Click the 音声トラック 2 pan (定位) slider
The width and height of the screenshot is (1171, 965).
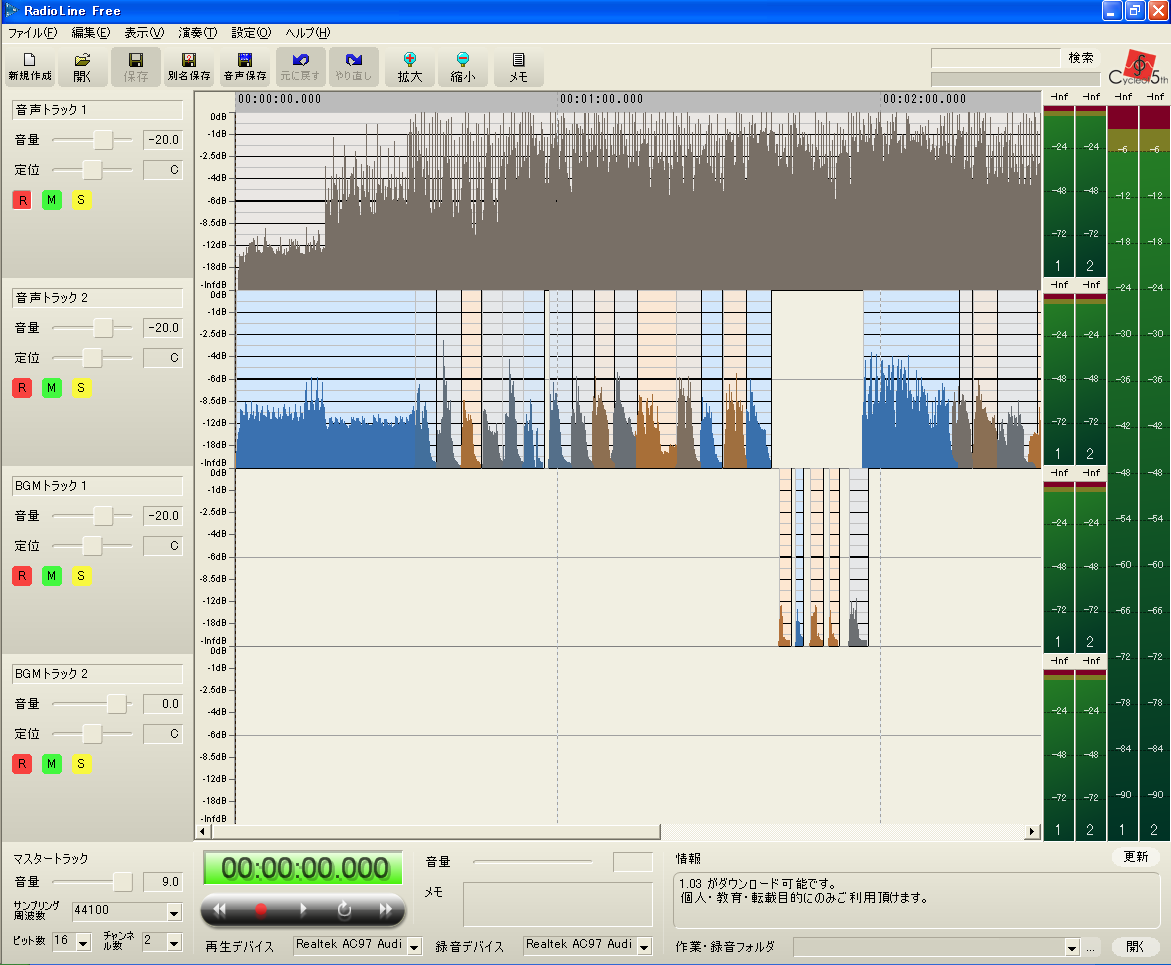92,358
